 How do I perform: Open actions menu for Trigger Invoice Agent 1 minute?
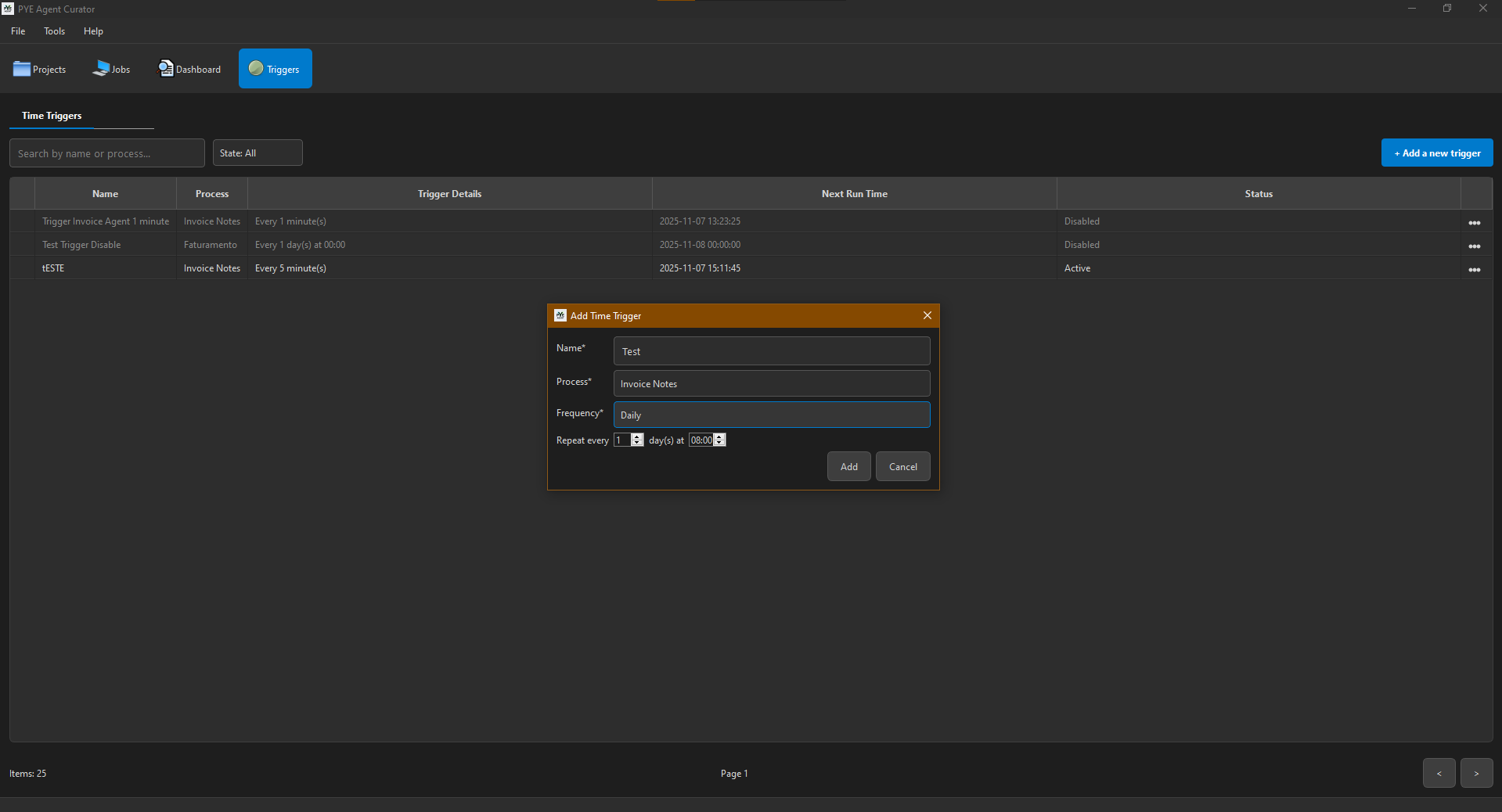(1475, 222)
